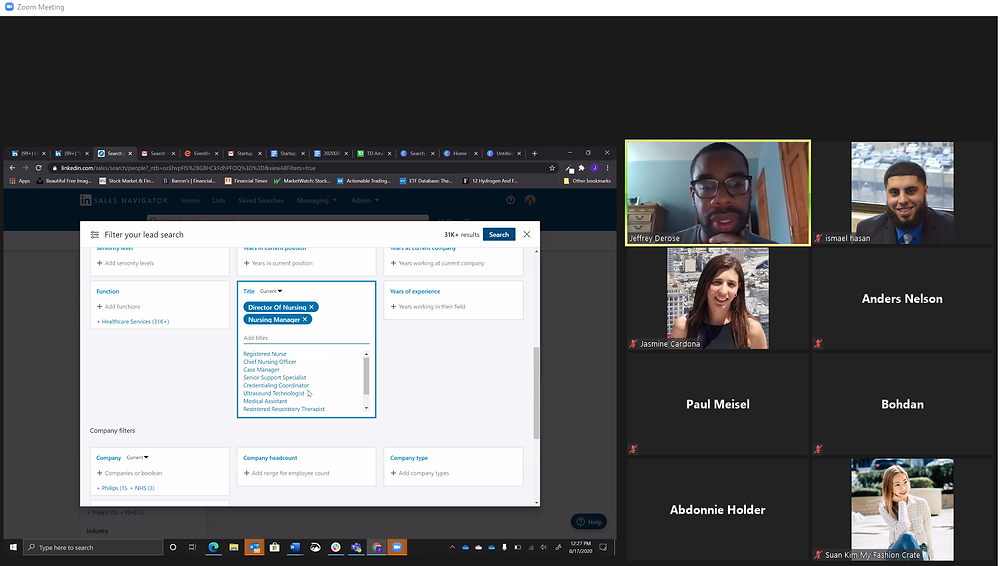Click the Add titles input field
Screen dimensions: 1000x566
[306, 338]
